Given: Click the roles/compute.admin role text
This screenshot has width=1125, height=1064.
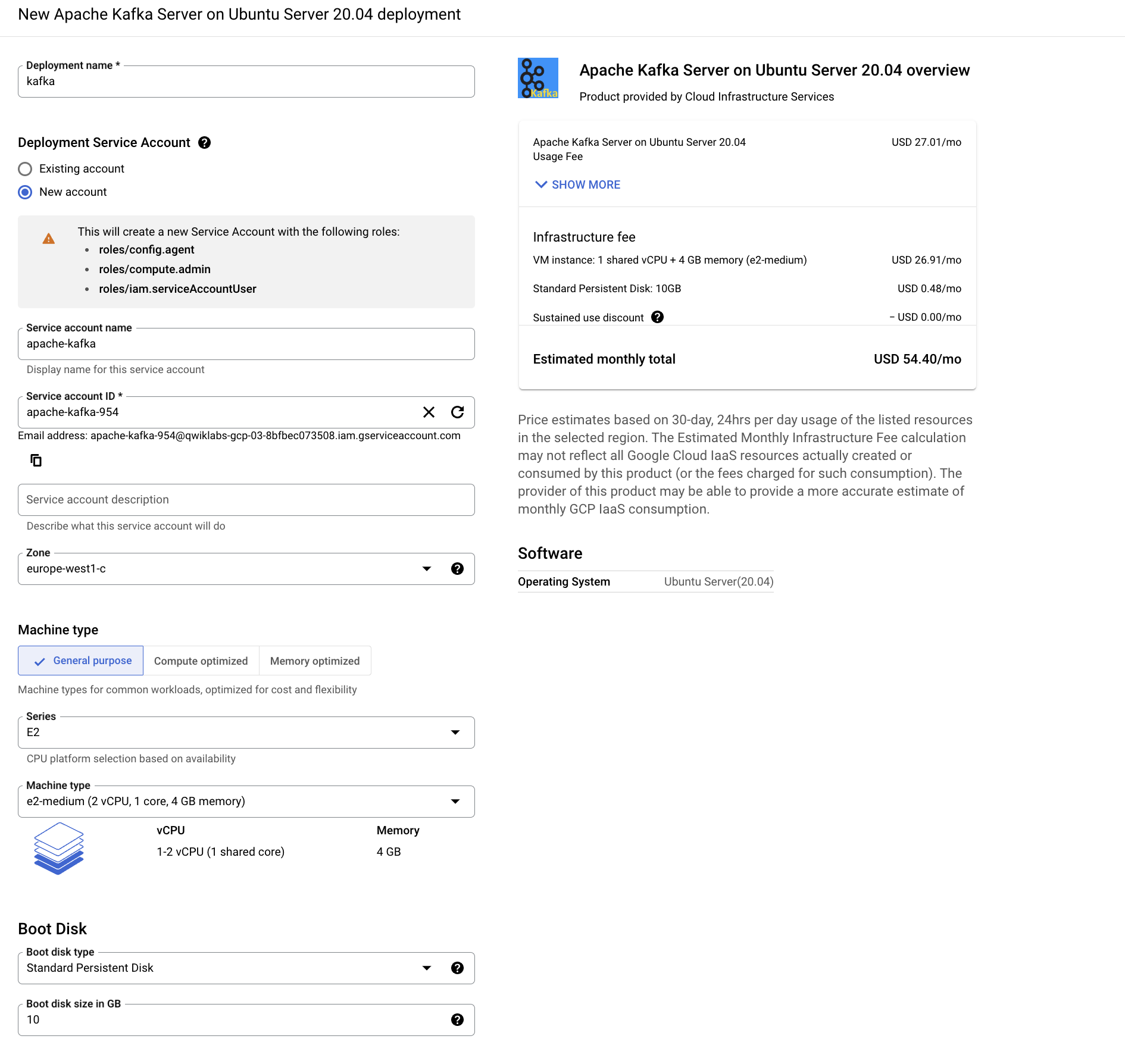Looking at the screenshot, I should click(x=155, y=270).
